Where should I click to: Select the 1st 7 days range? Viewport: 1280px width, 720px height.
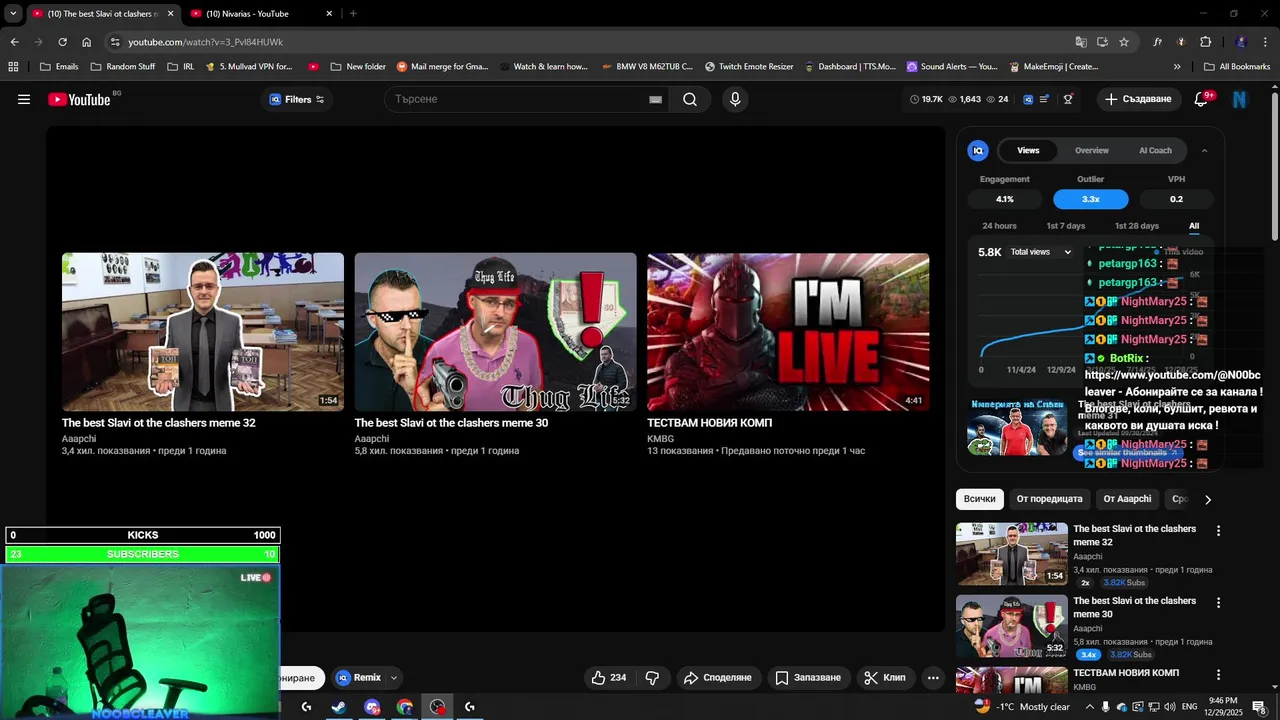(x=1065, y=226)
